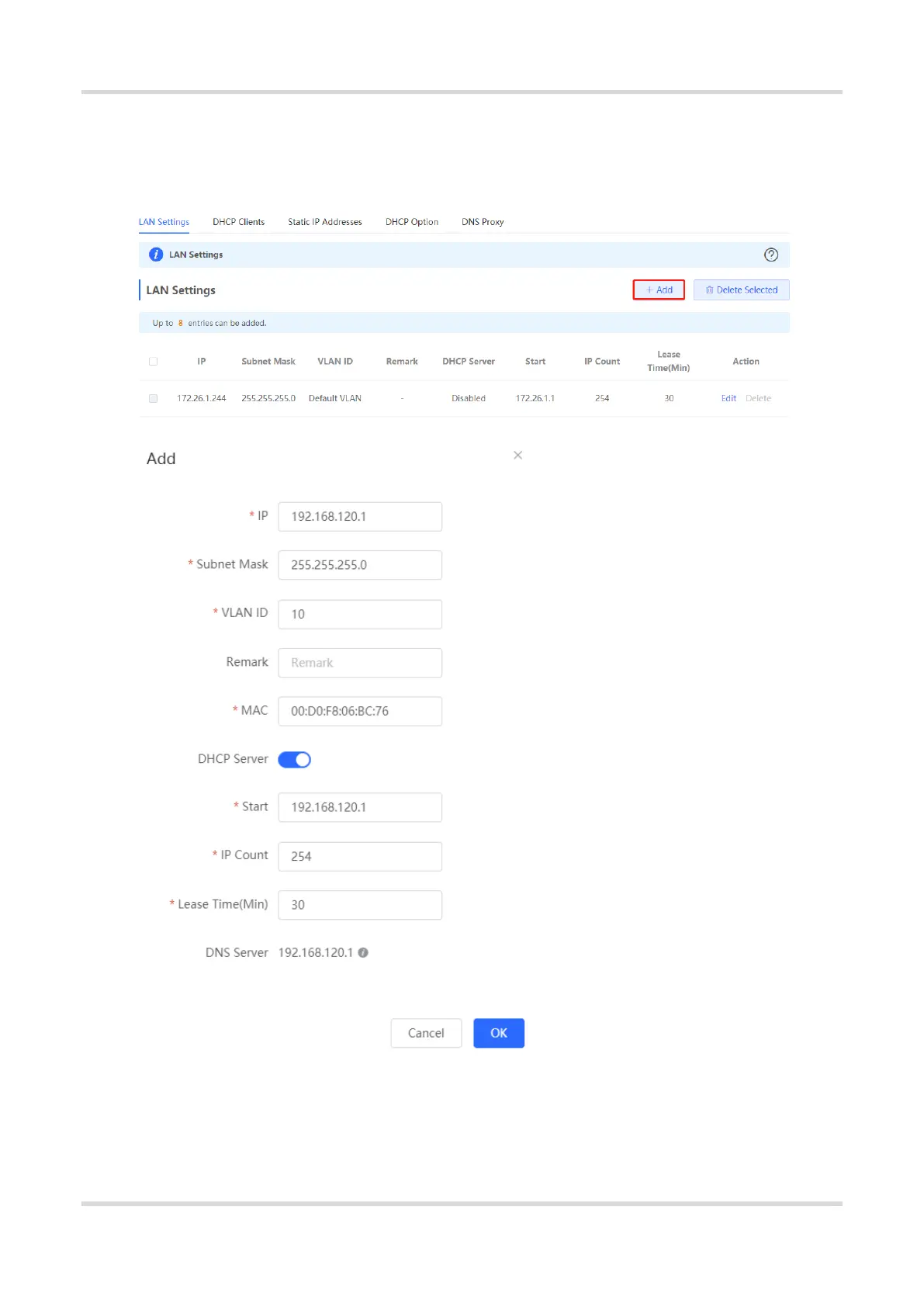Click the DNS Server value 192.168.120.1

[x=316, y=952]
